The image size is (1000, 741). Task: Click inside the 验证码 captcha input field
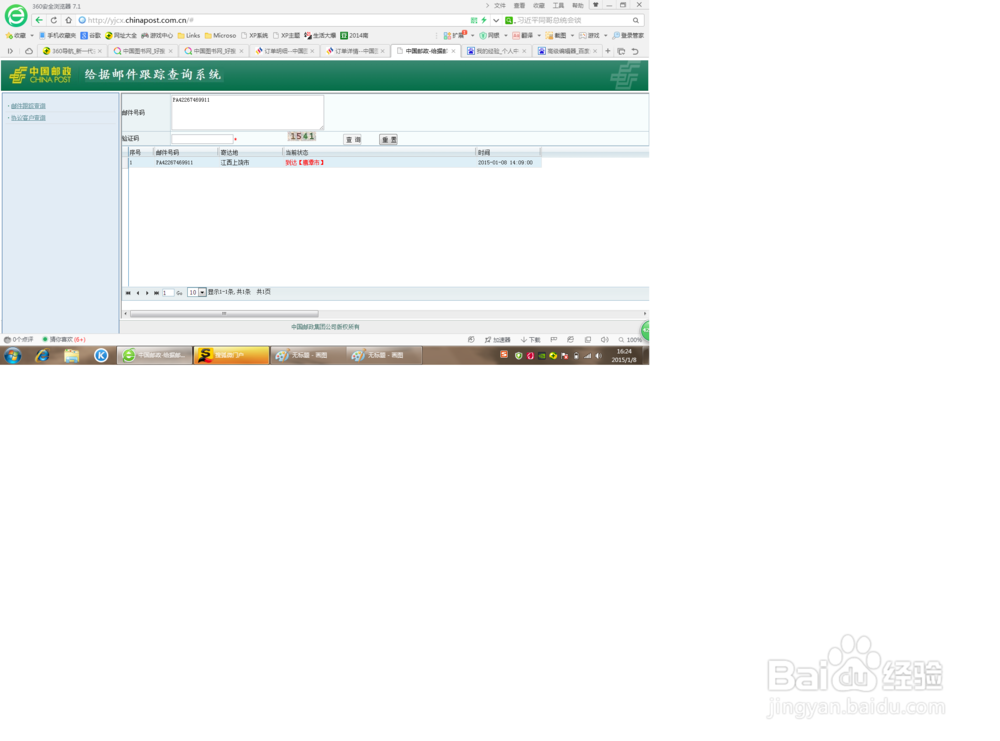click(202, 139)
